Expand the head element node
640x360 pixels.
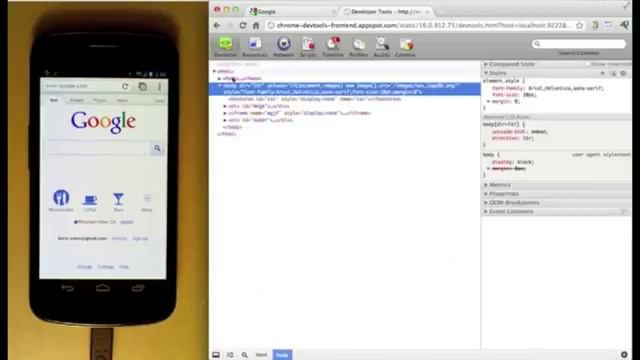220,78
